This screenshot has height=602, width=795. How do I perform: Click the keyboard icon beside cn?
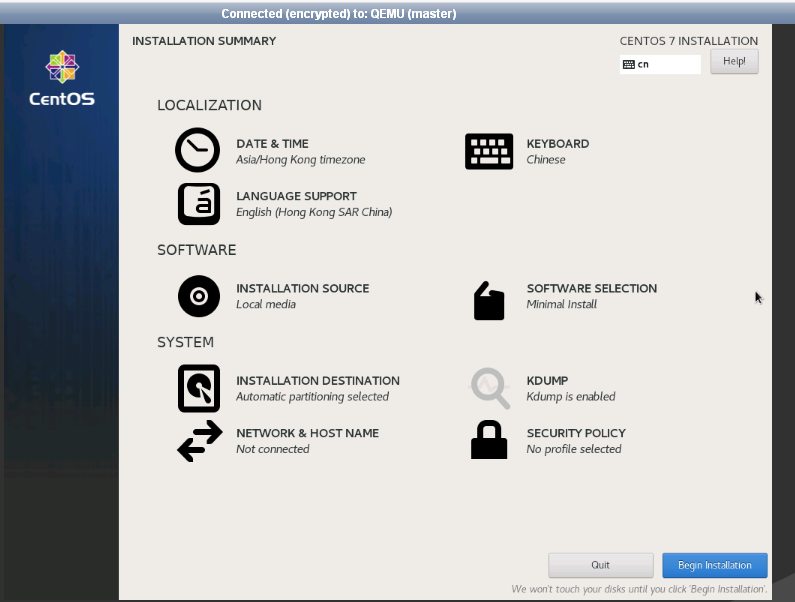coord(629,64)
